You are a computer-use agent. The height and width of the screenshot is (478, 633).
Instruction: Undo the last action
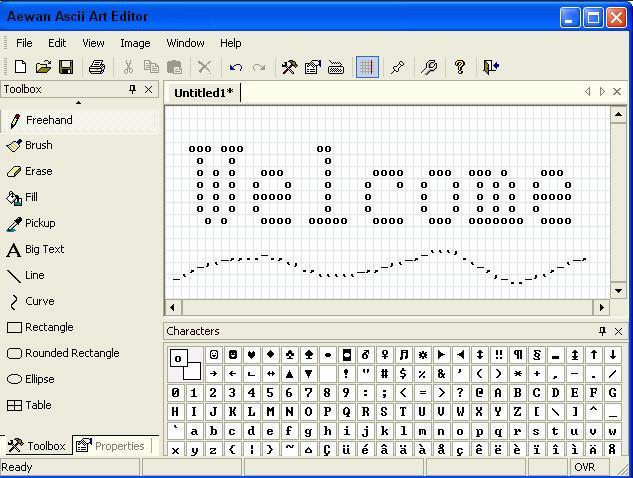(x=236, y=67)
